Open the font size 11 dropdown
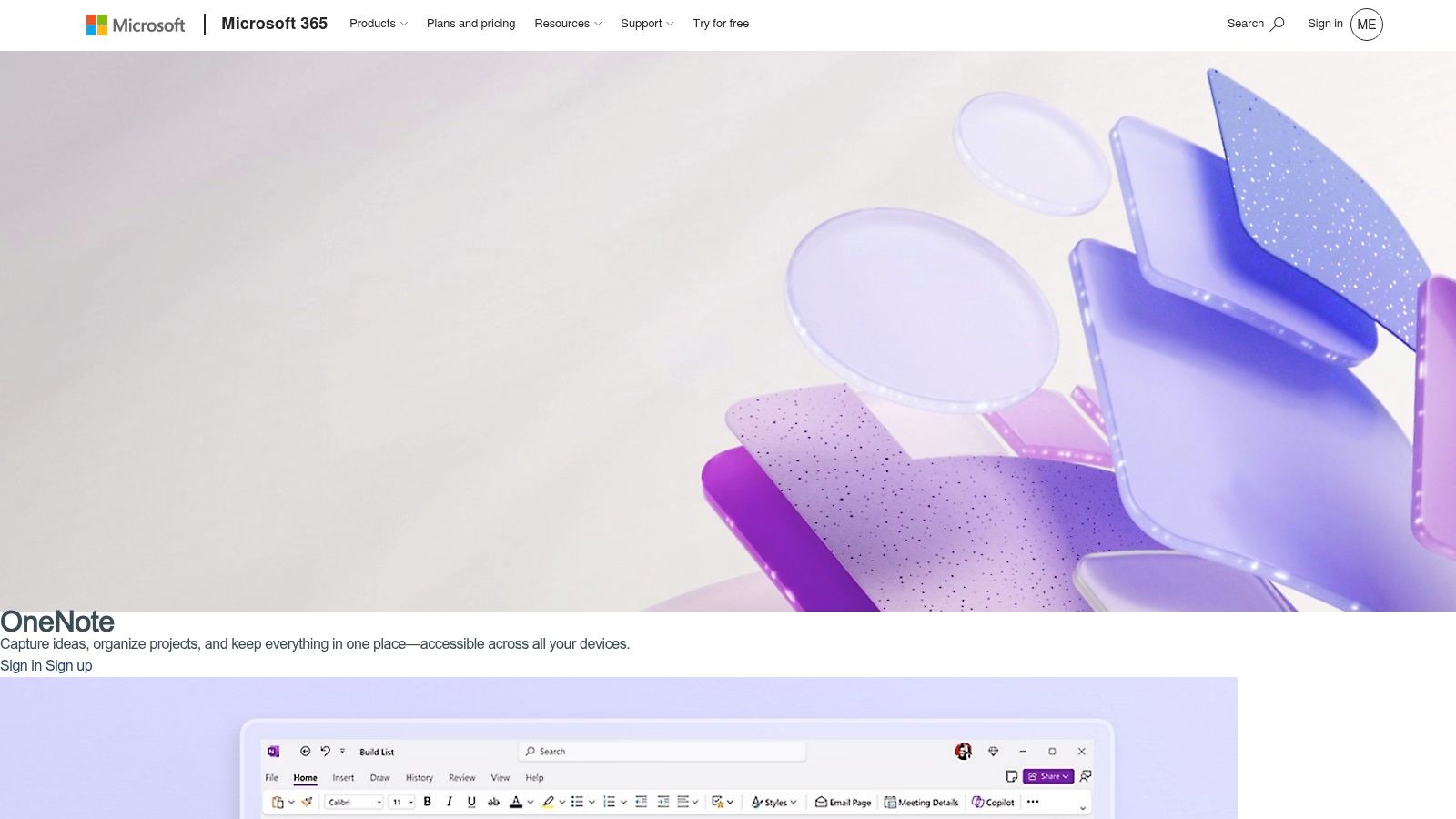The height and width of the screenshot is (819, 1456). pos(402,802)
